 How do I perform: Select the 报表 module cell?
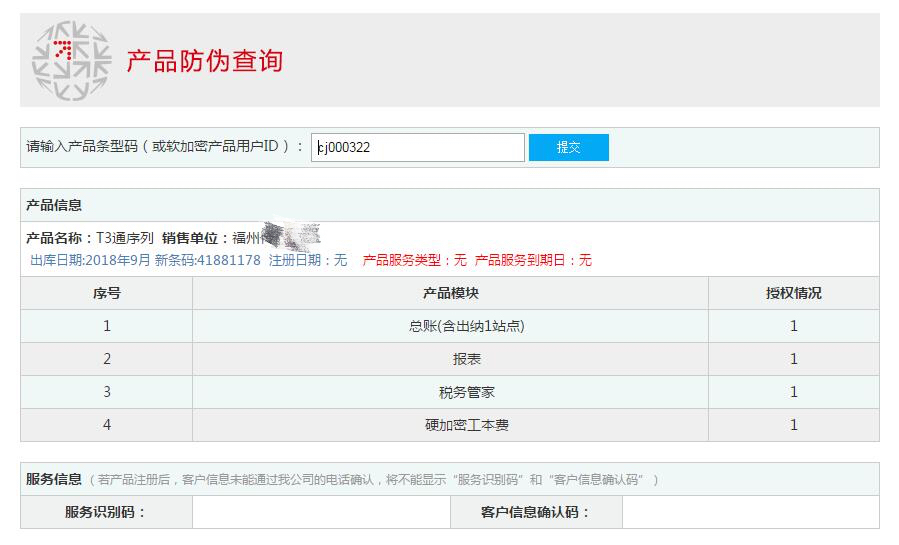click(x=451, y=359)
